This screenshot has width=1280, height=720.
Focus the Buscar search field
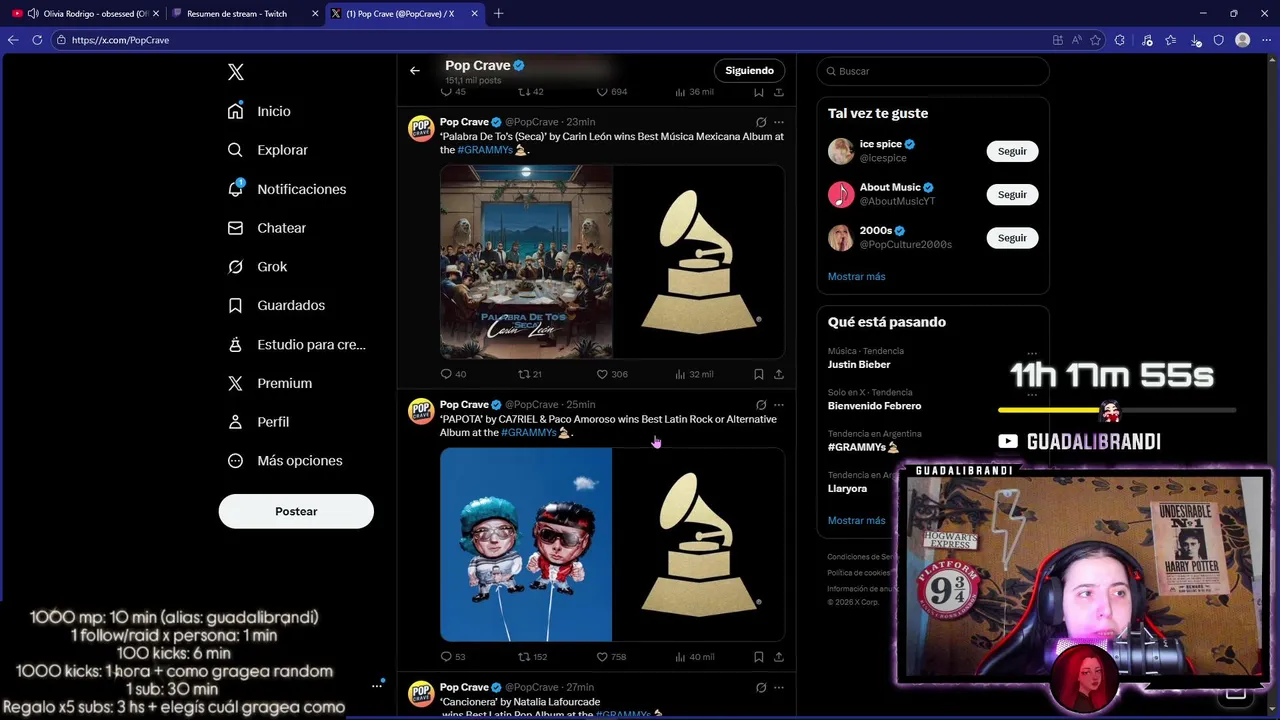pos(933,71)
